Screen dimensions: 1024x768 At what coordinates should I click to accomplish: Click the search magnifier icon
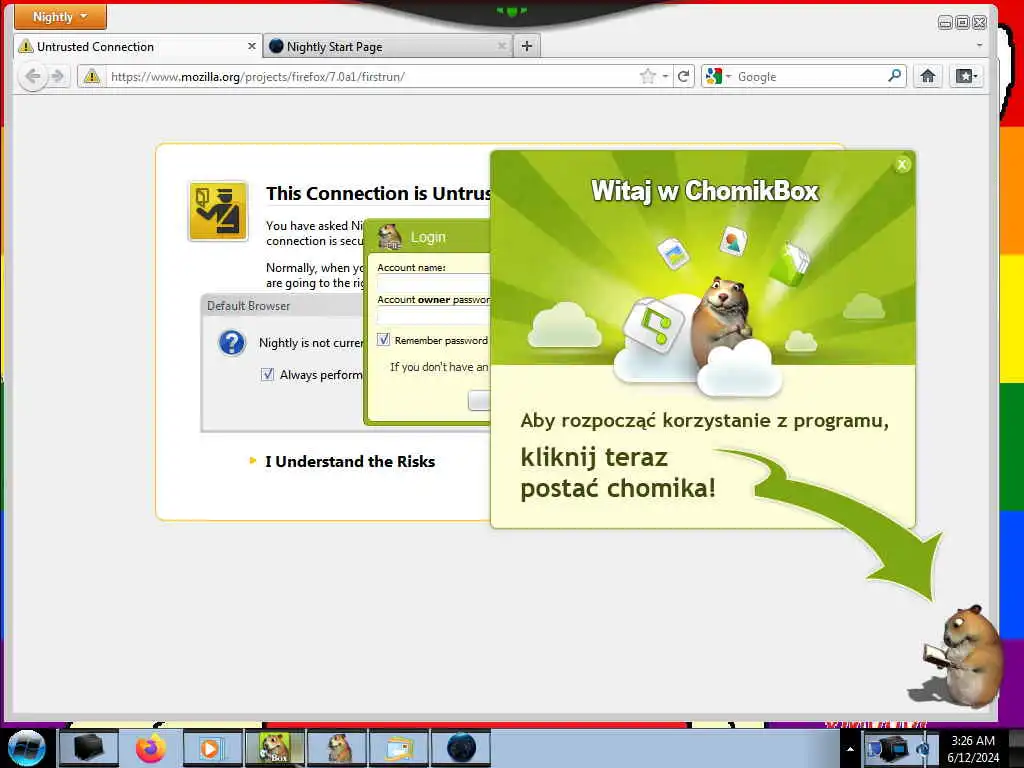[895, 76]
